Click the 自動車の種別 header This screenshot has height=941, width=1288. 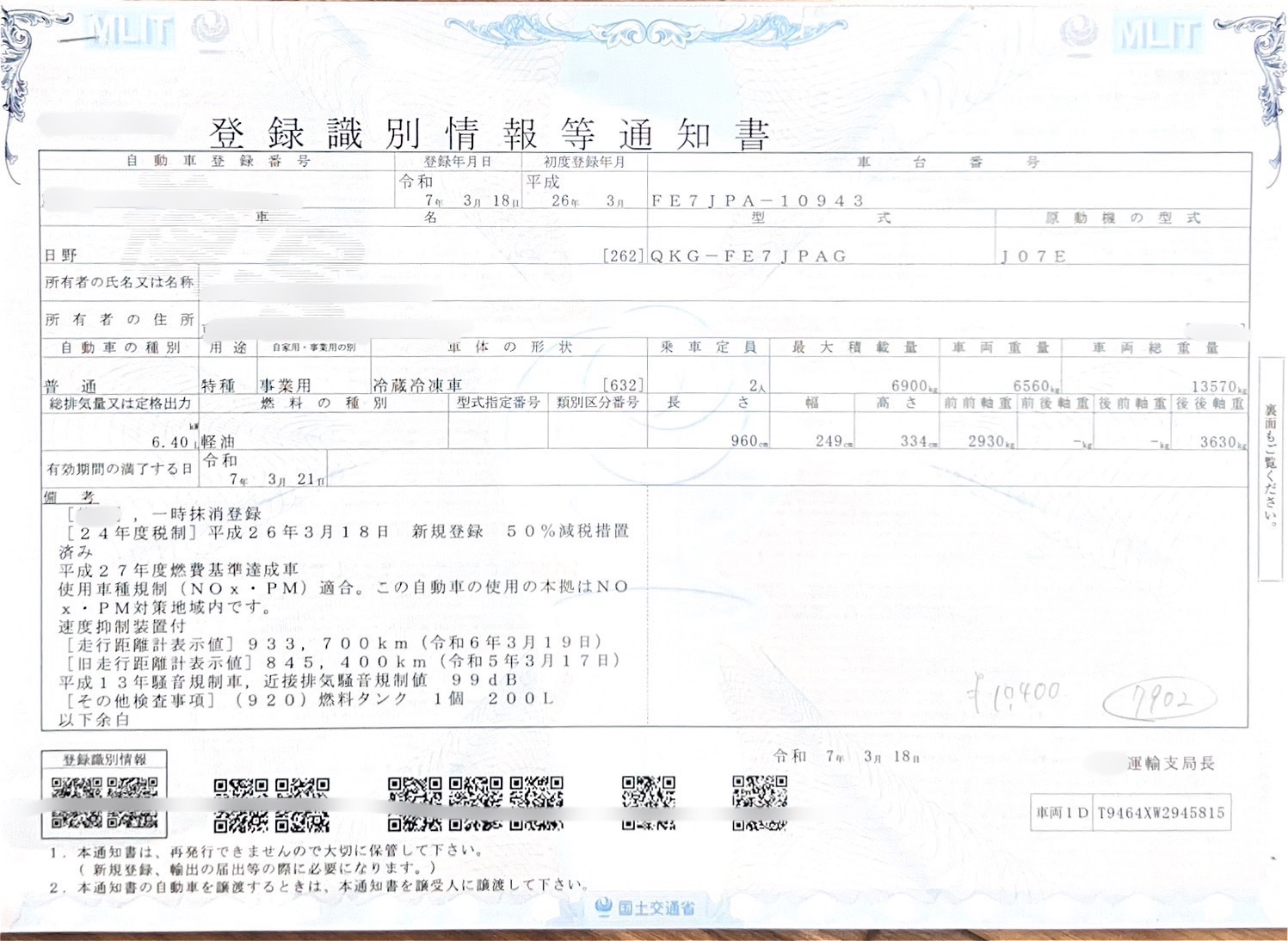120,347
